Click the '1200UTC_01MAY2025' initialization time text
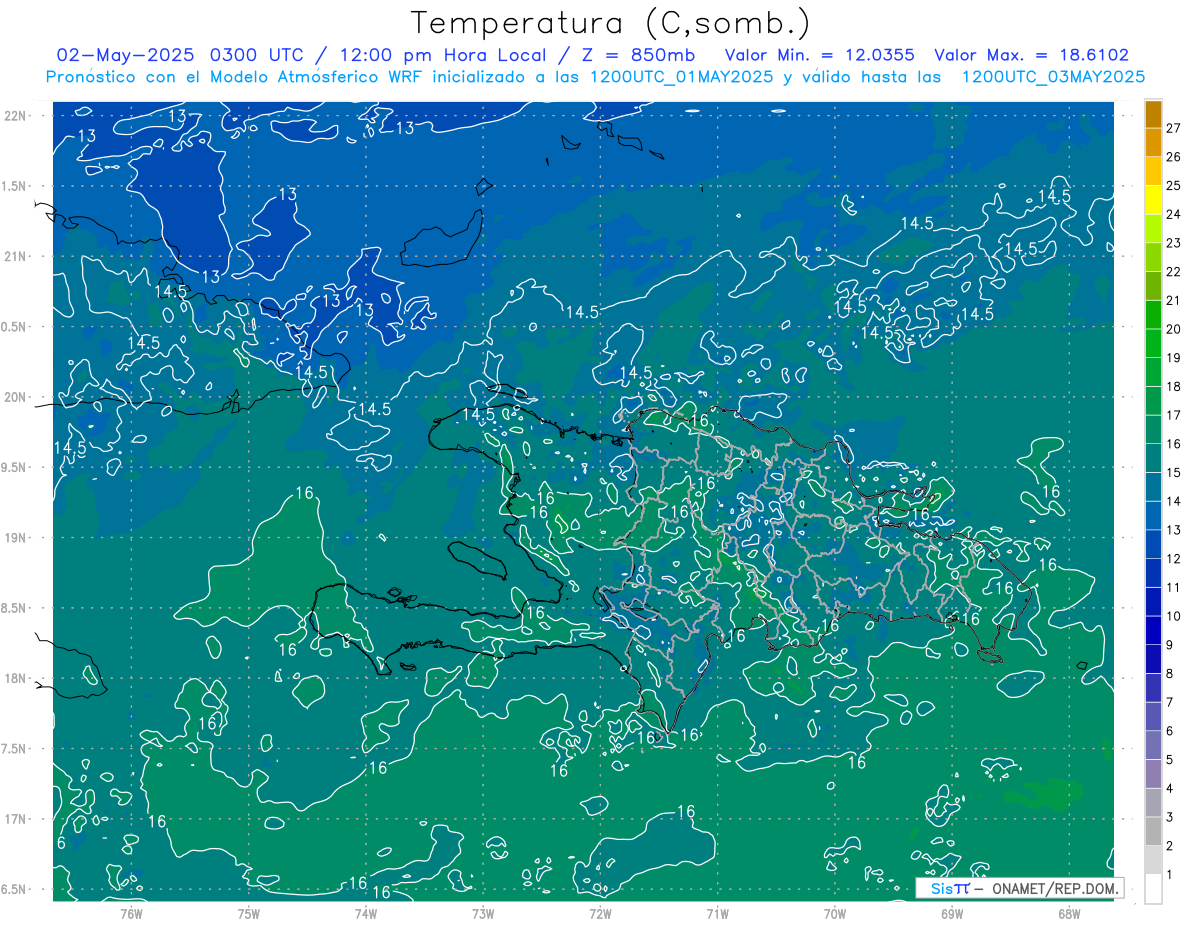Viewport: 1200px width, 927px height. tap(681, 76)
